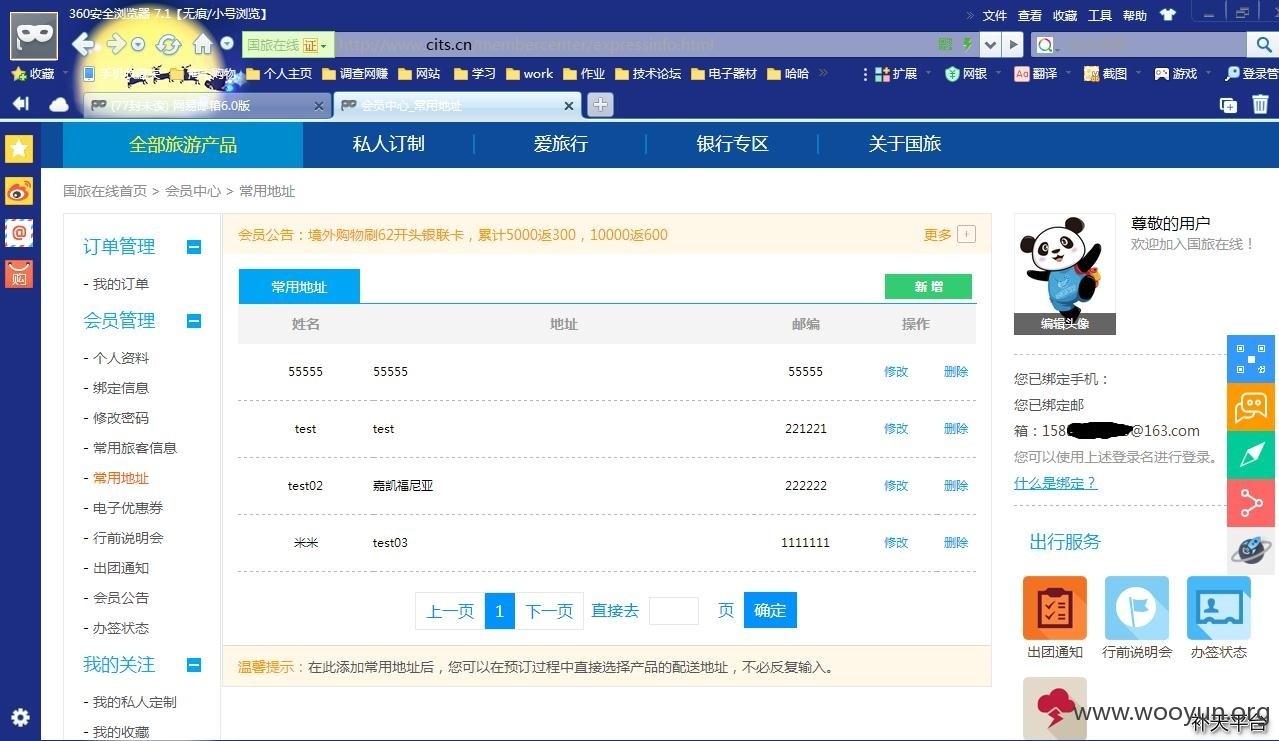
Task: Open the 网银 dropdown
Action: point(998,74)
